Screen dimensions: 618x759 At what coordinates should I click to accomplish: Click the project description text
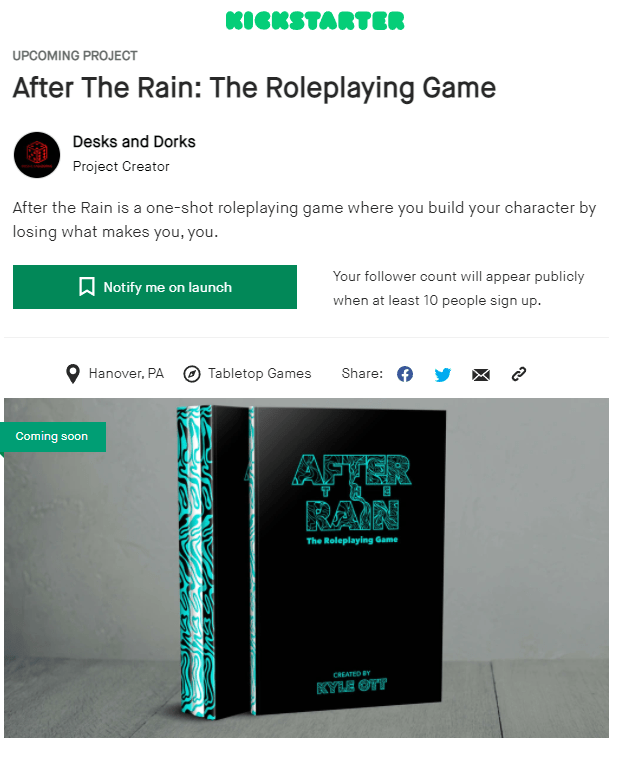(304, 220)
